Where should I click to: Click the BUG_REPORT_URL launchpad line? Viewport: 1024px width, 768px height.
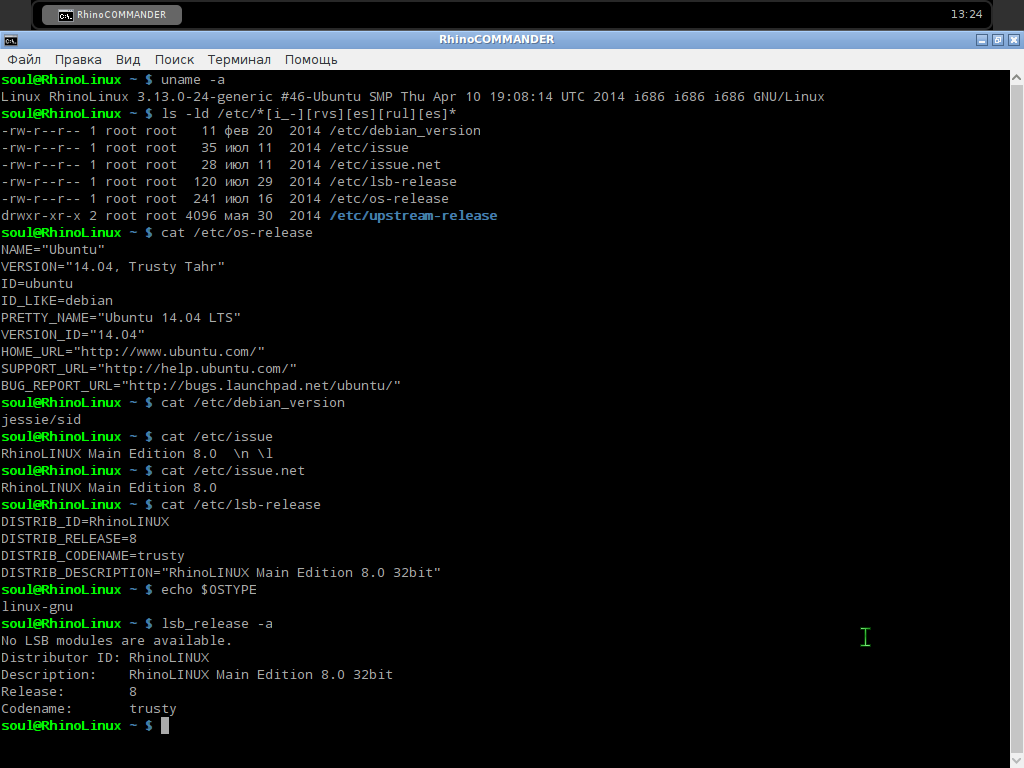pos(200,385)
